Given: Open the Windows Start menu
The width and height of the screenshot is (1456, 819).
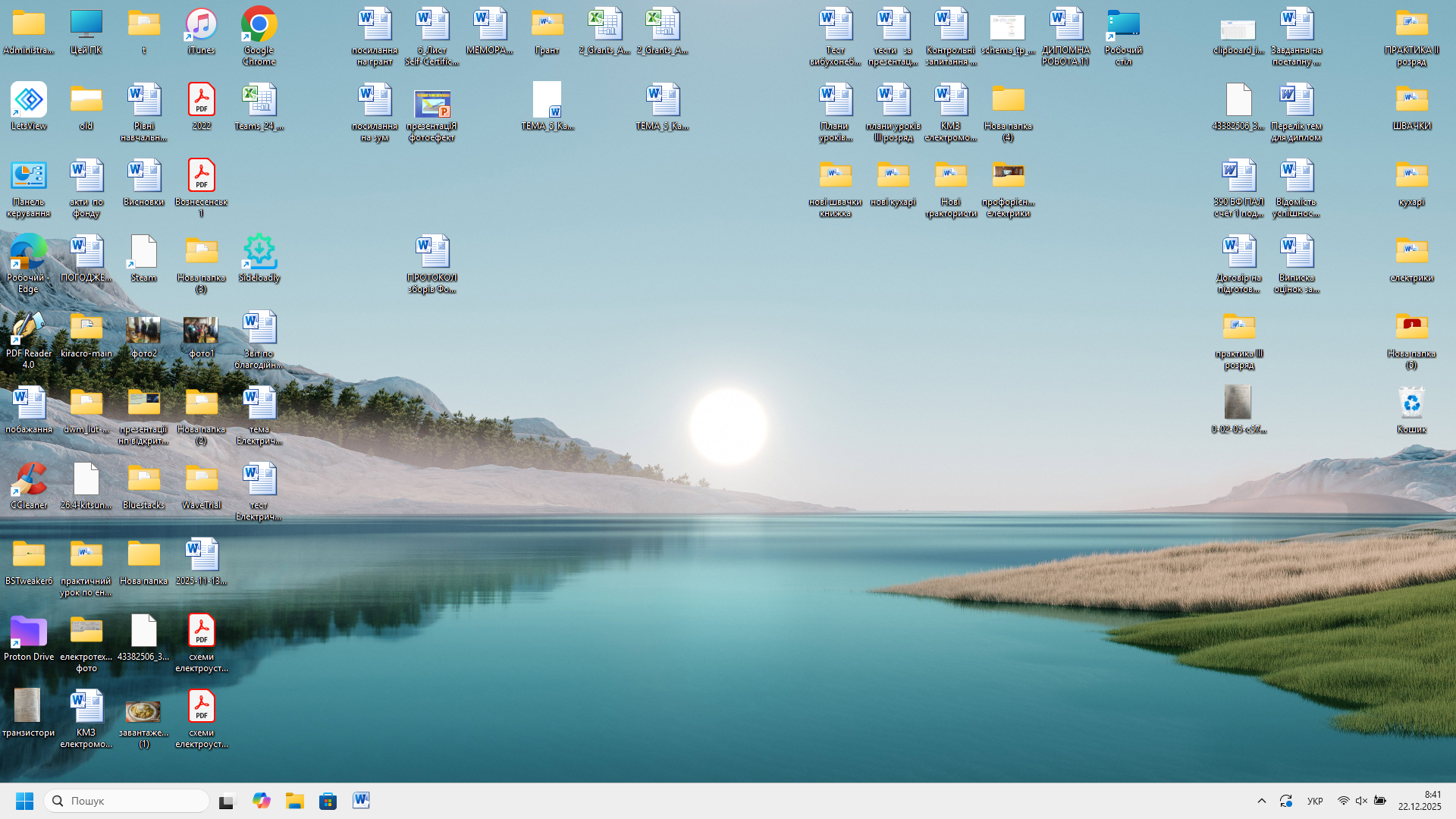Looking at the screenshot, I should [24, 801].
